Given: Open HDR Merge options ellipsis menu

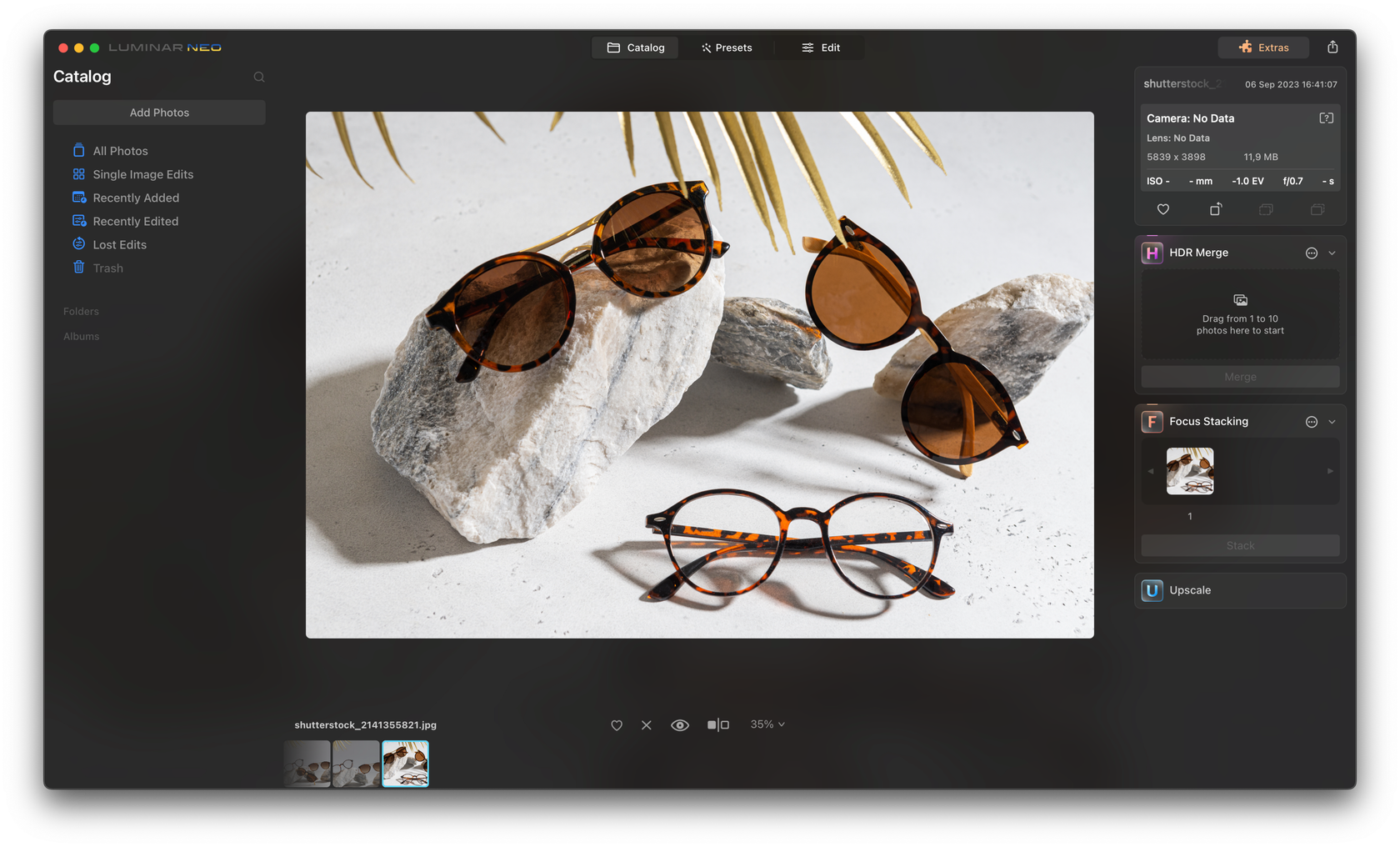Looking at the screenshot, I should coord(1311,253).
